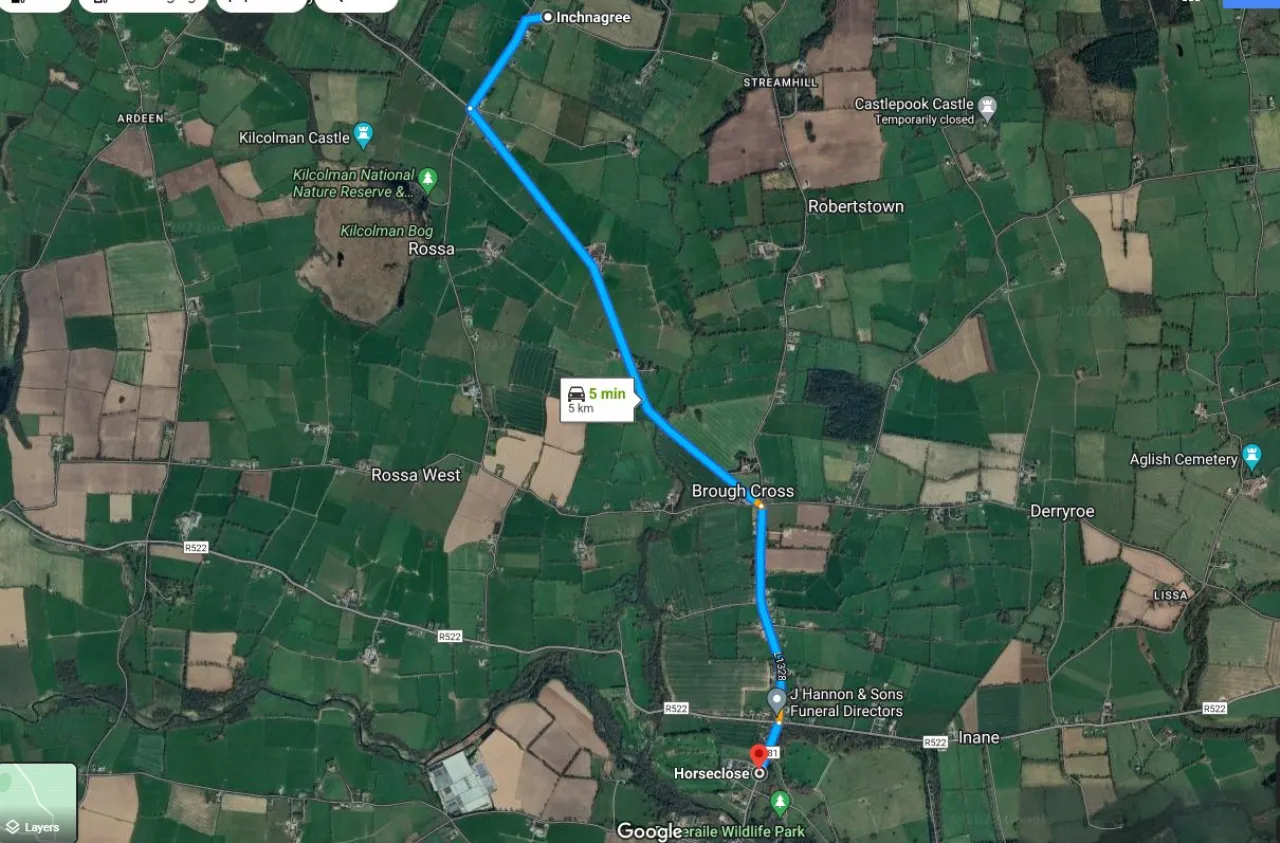Image resolution: width=1280 pixels, height=843 pixels.
Task: Click the Inchnagree route start point
Action: 548,17
